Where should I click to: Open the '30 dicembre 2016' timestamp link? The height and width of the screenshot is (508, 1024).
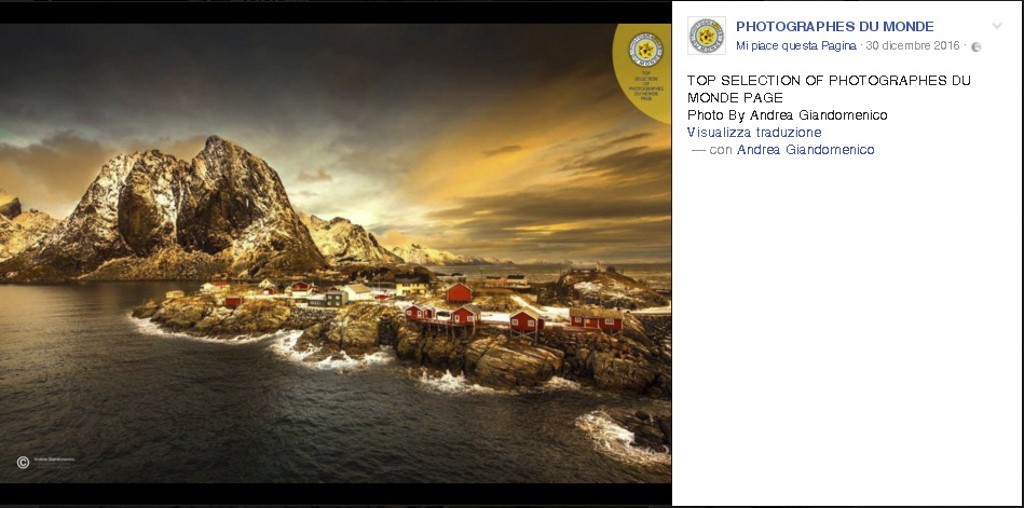(x=912, y=46)
